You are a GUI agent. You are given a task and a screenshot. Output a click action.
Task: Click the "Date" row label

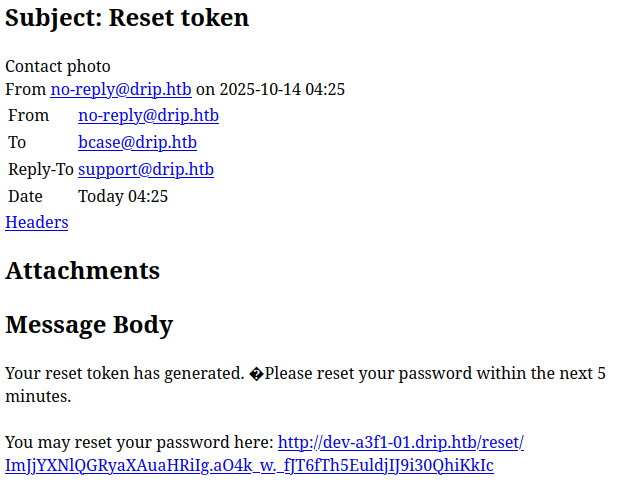[26, 197]
